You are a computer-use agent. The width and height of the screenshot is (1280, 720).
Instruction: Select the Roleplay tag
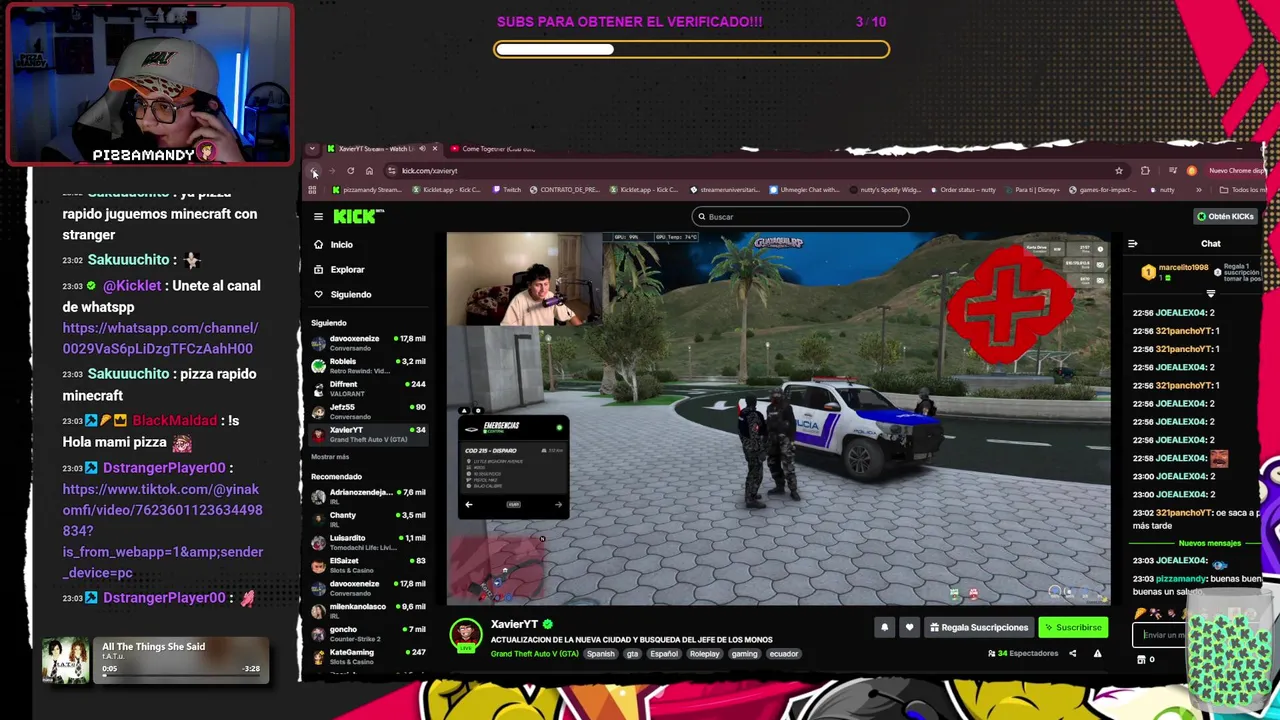point(704,654)
